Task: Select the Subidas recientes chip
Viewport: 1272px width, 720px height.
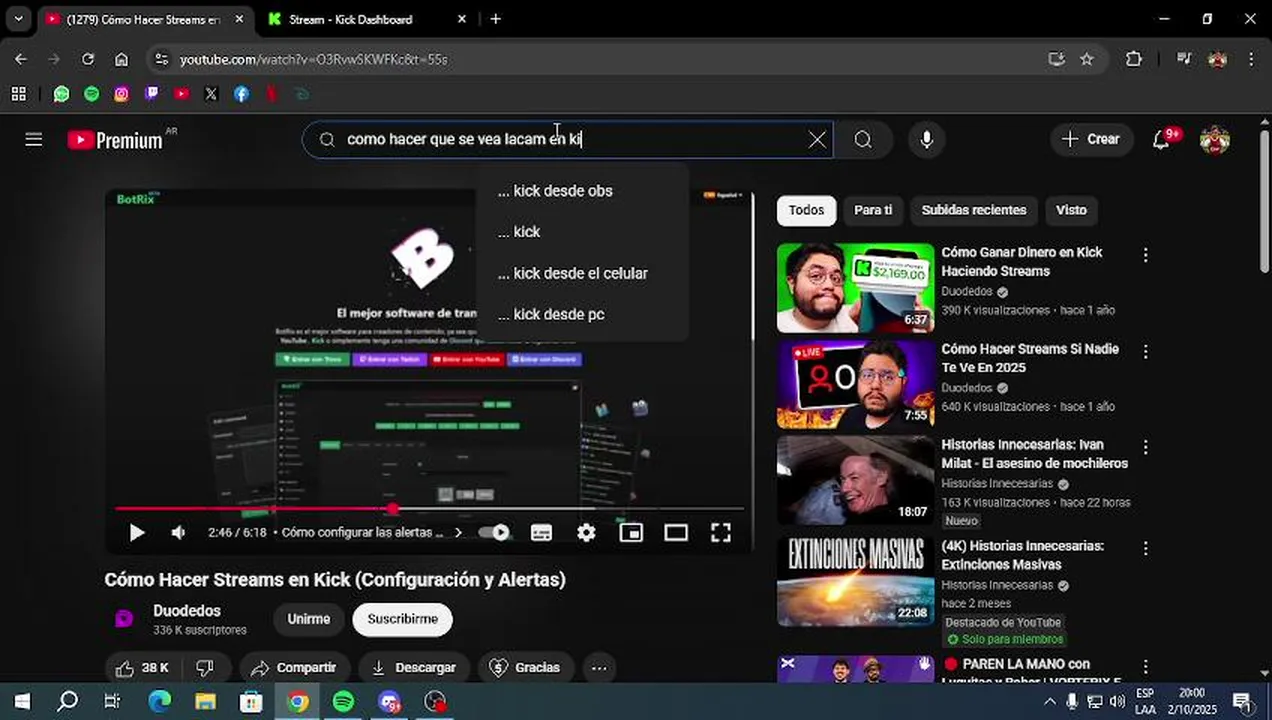Action: coord(974,210)
